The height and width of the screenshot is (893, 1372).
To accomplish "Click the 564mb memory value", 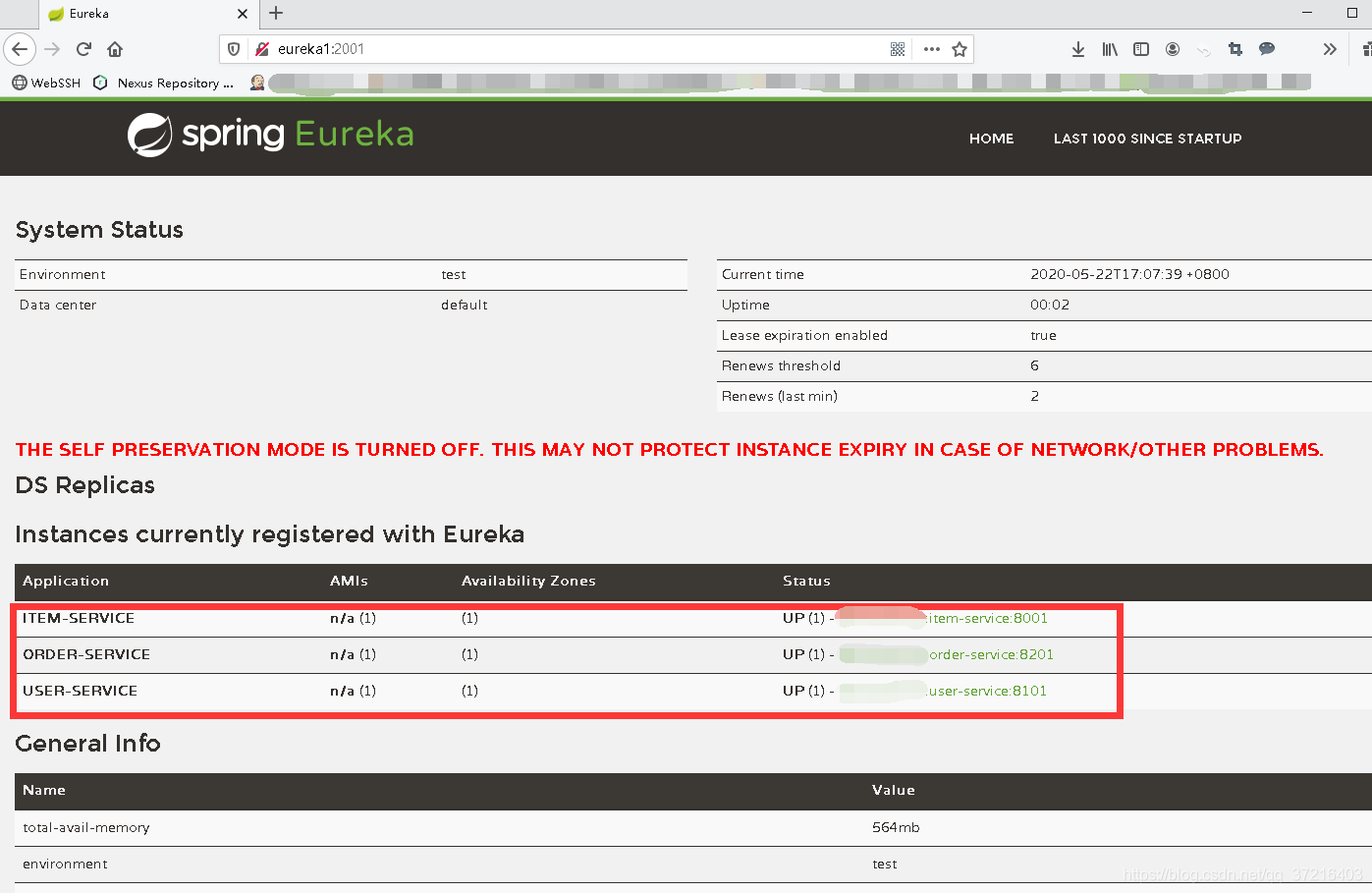I will point(896,828).
